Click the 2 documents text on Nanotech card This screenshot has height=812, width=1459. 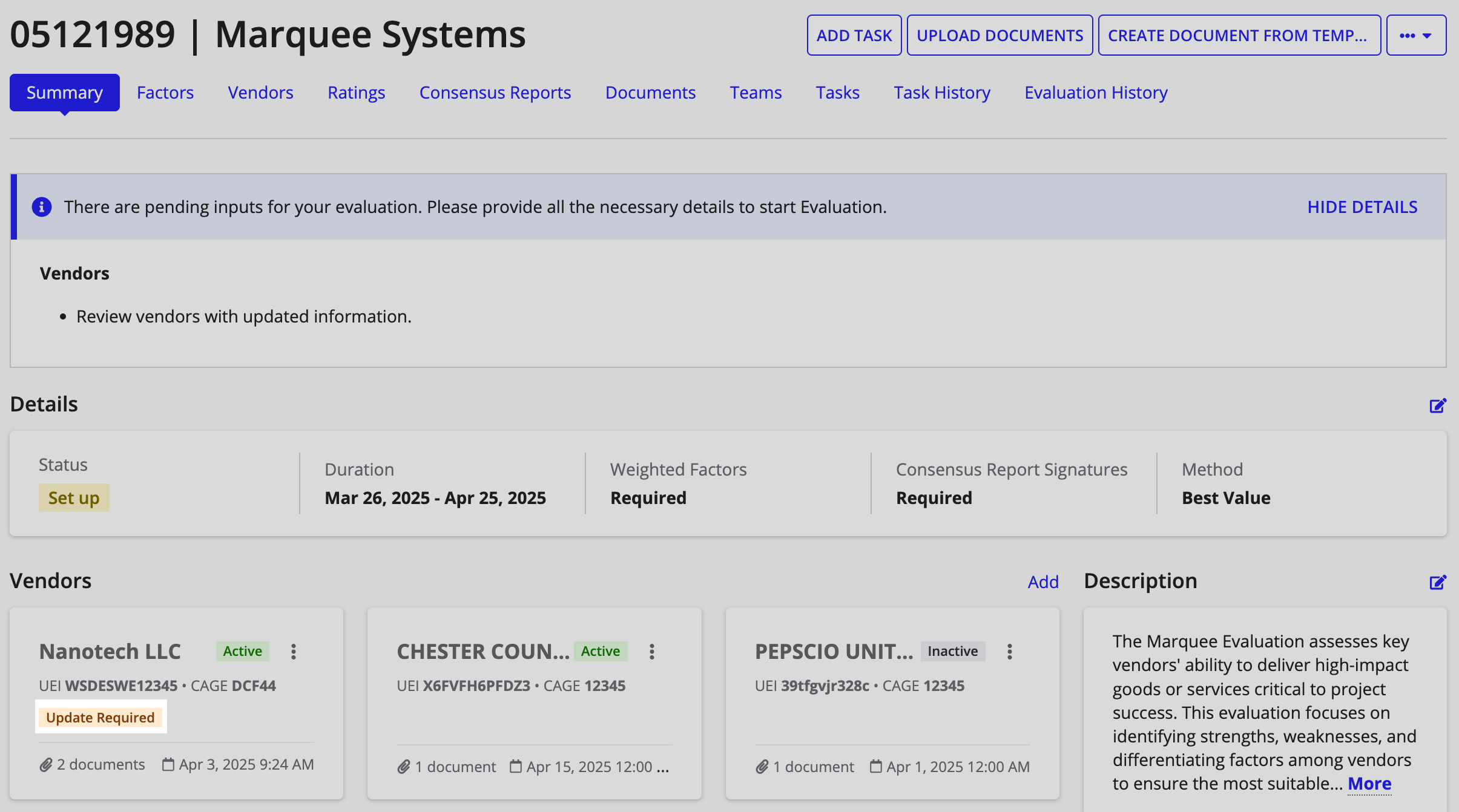pos(101,765)
